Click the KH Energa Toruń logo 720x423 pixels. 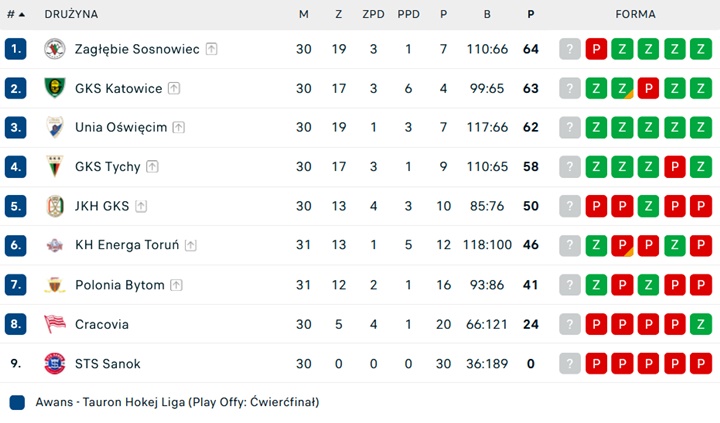click(54, 245)
